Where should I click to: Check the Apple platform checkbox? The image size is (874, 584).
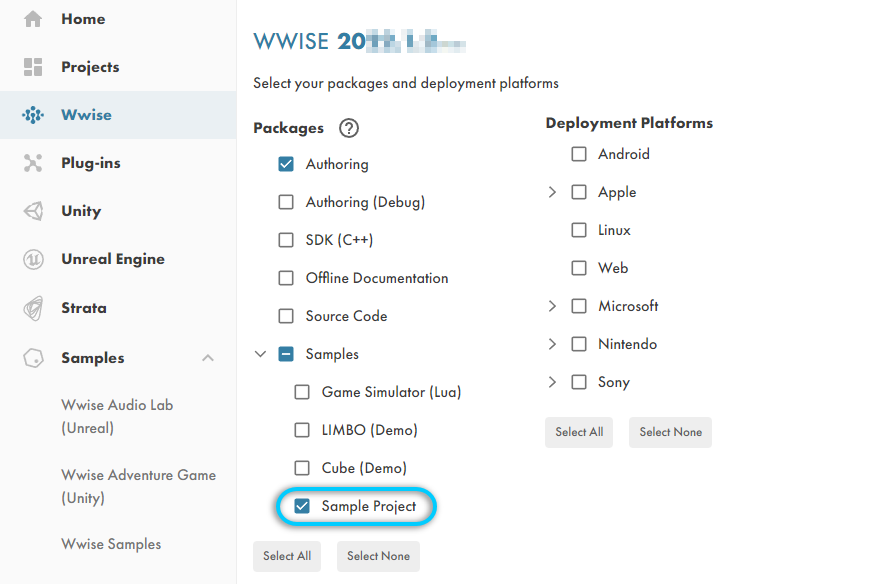(579, 192)
